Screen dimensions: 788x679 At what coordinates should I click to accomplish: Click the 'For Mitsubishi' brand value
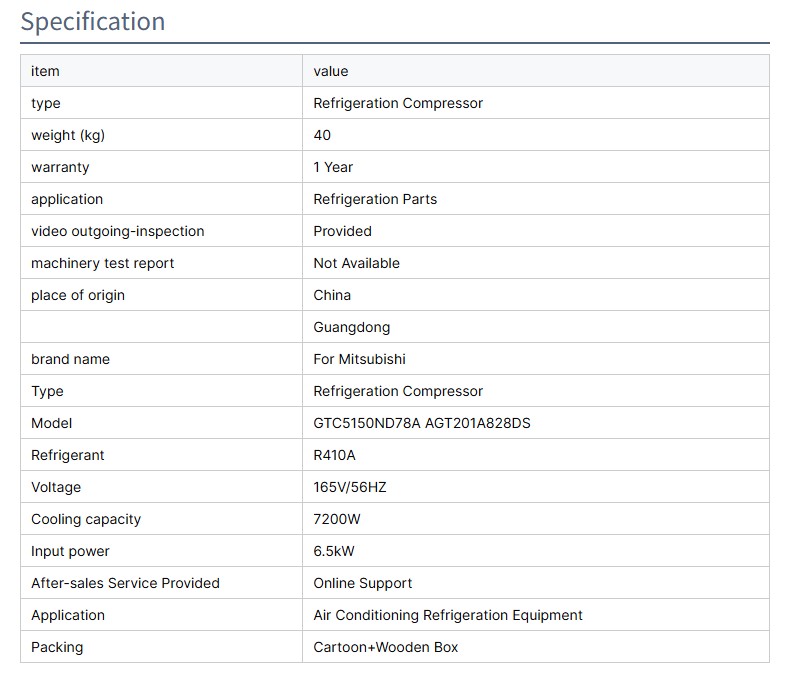click(359, 359)
